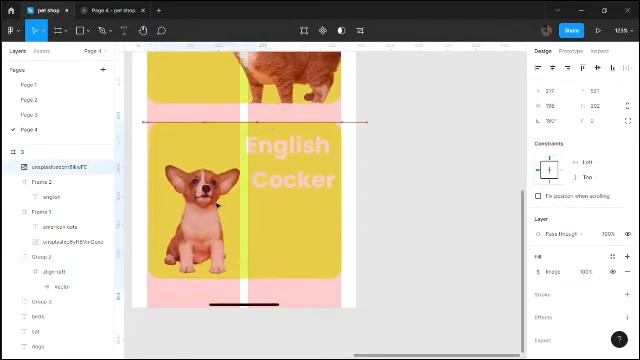Select the Hand tool

(143, 31)
